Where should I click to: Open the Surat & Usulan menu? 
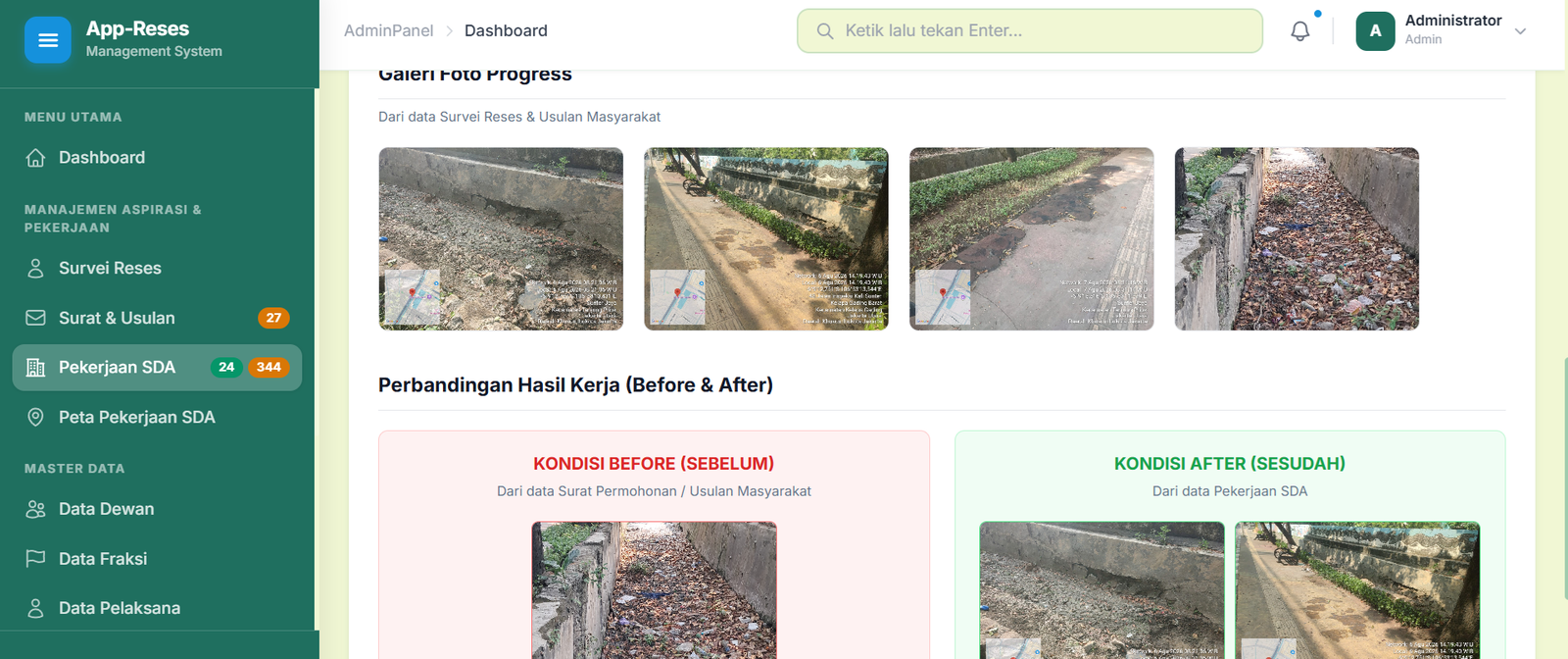[157, 318]
